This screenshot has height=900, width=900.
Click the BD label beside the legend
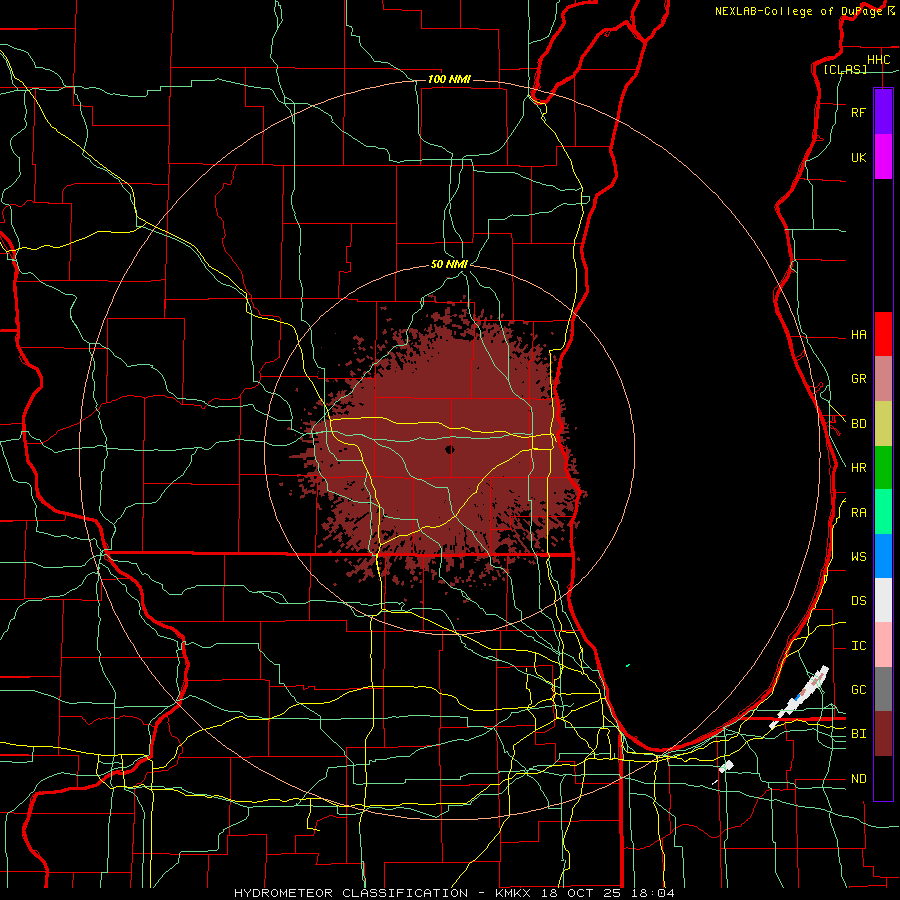pyautogui.click(x=858, y=424)
